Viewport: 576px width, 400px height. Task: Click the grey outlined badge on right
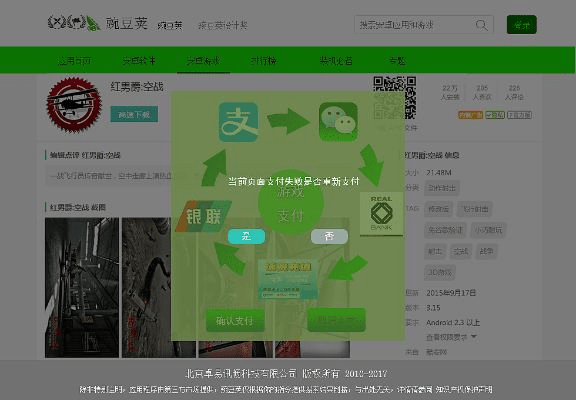[519, 115]
